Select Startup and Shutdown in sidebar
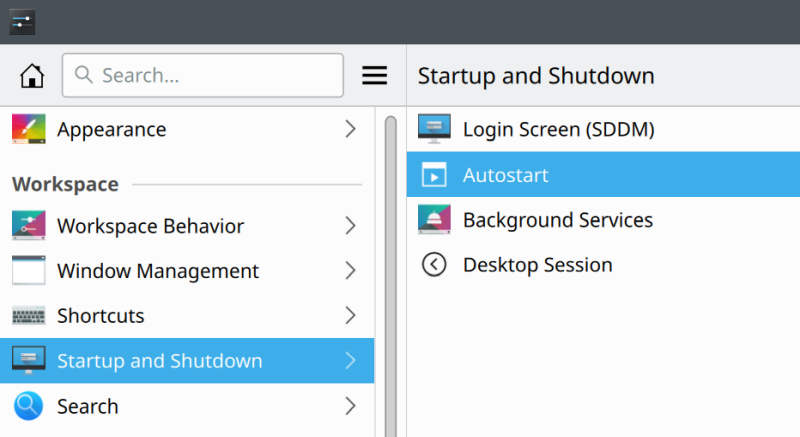The image size is (800, 437). (187, 361)
